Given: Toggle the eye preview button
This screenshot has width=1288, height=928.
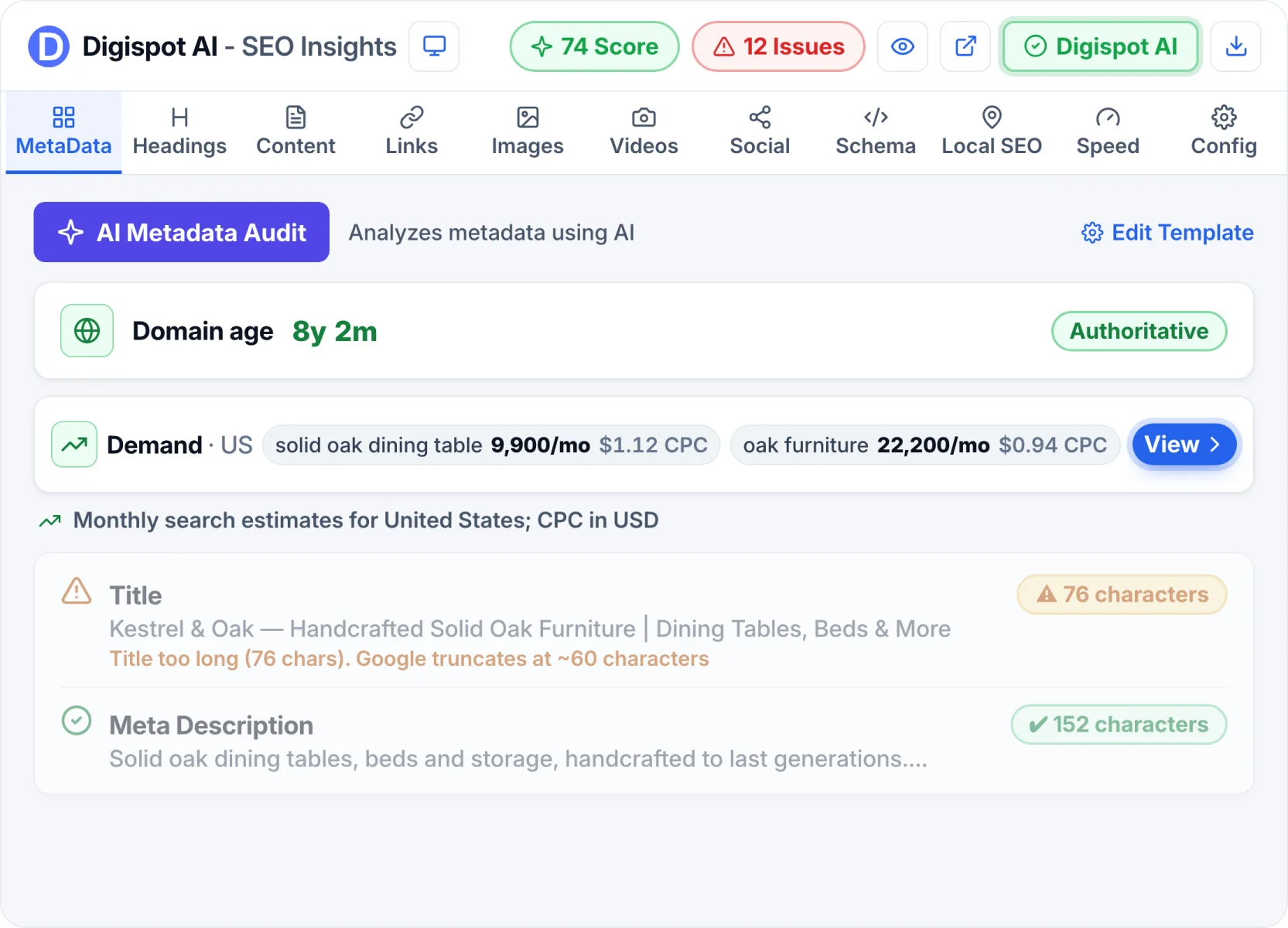Looking at the screenshot, I should point(903,46).
